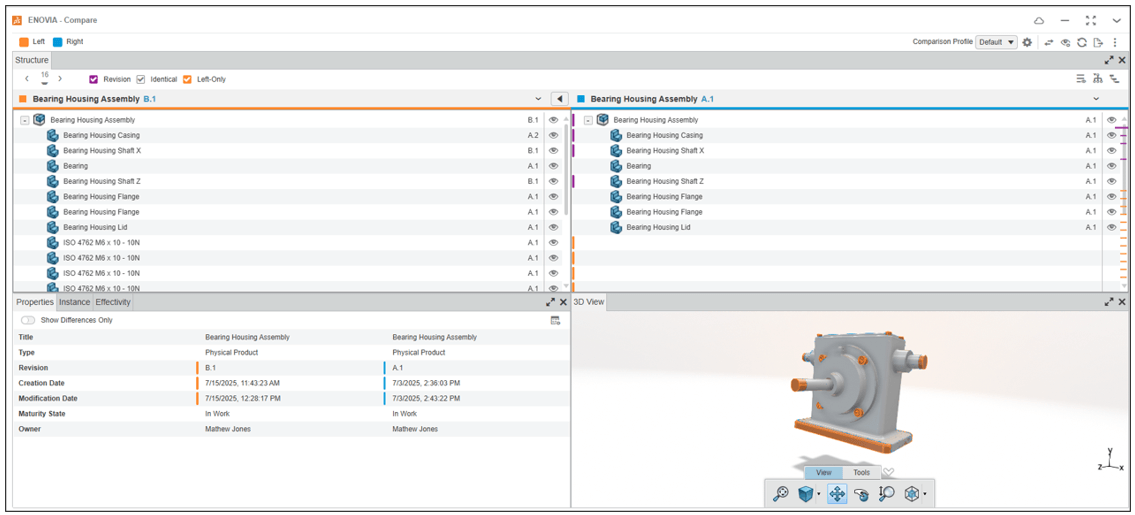Enable the Show Differences Only switch
Viewport: 1135px width, 515px height.
[28, 320]
